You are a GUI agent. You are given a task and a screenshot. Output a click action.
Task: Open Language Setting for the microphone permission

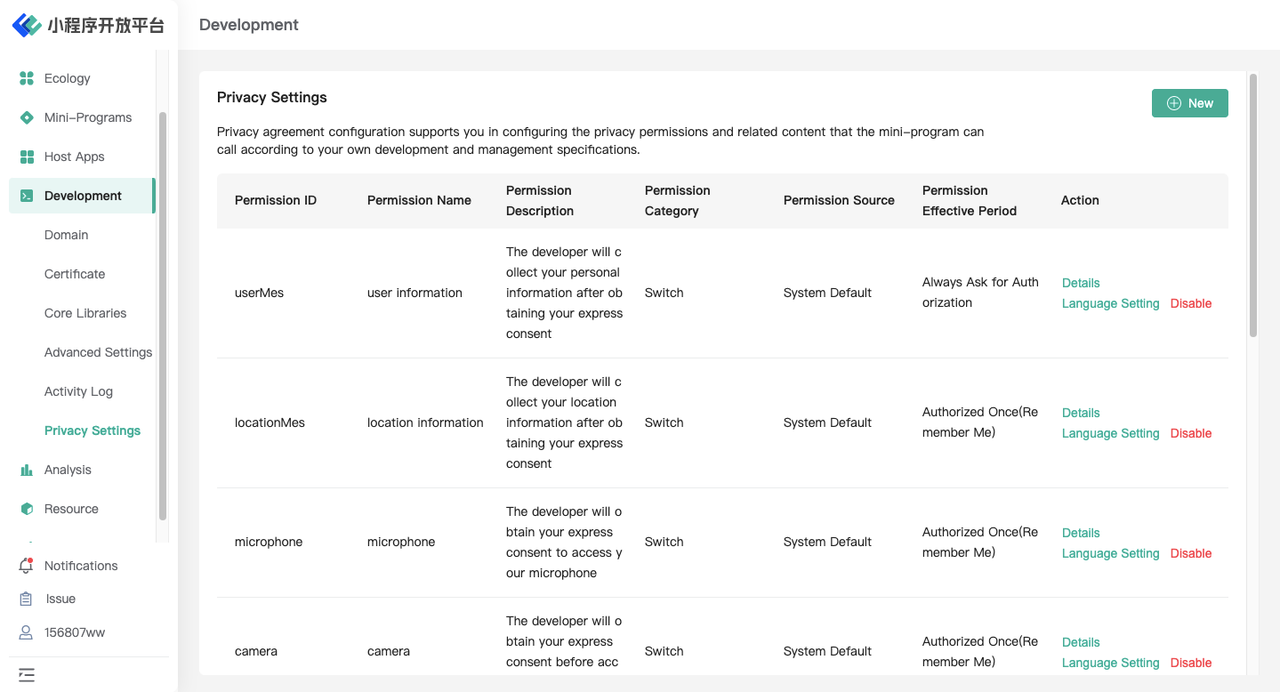pos(1111,554)
